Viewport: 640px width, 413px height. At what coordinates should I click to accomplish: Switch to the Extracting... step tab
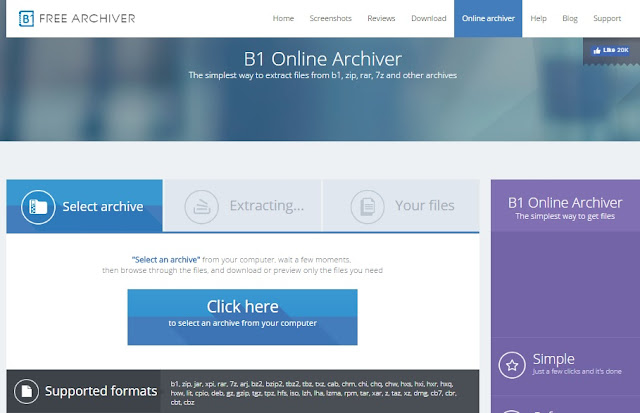coord(243,205)
